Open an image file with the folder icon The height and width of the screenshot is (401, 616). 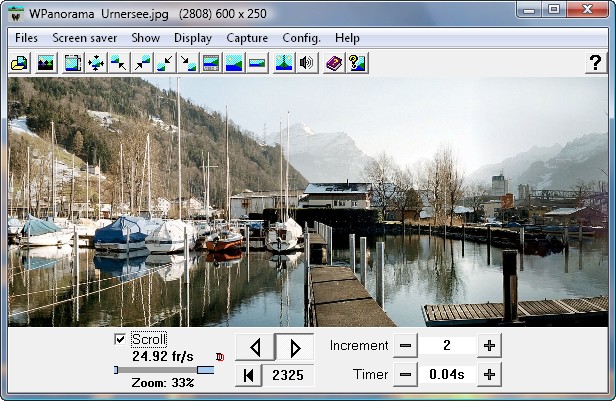pos(19,63)
